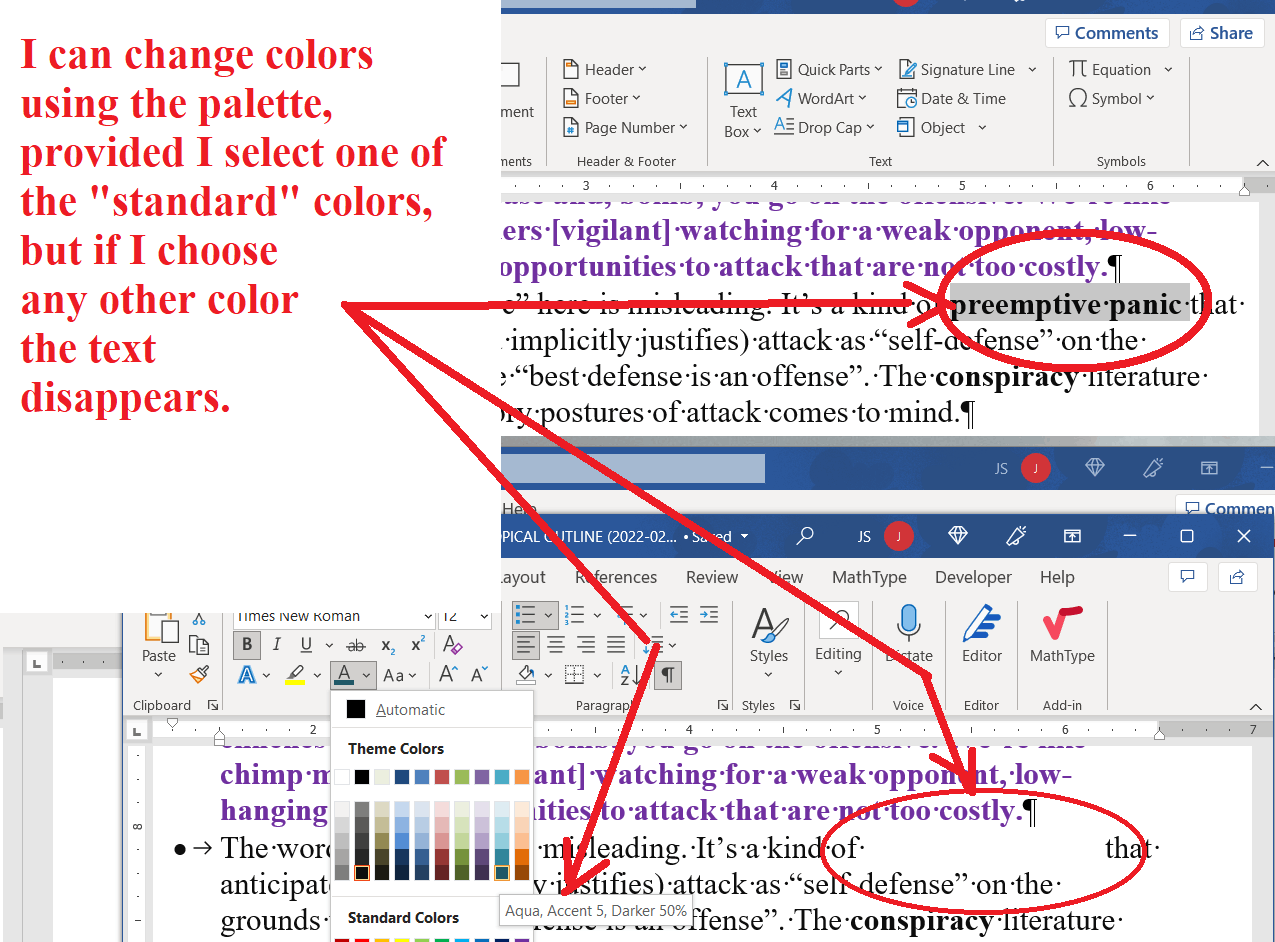Click the Increase Font Size icon
Viewport: 1275px width, 942px height.
tap(448, 675)
